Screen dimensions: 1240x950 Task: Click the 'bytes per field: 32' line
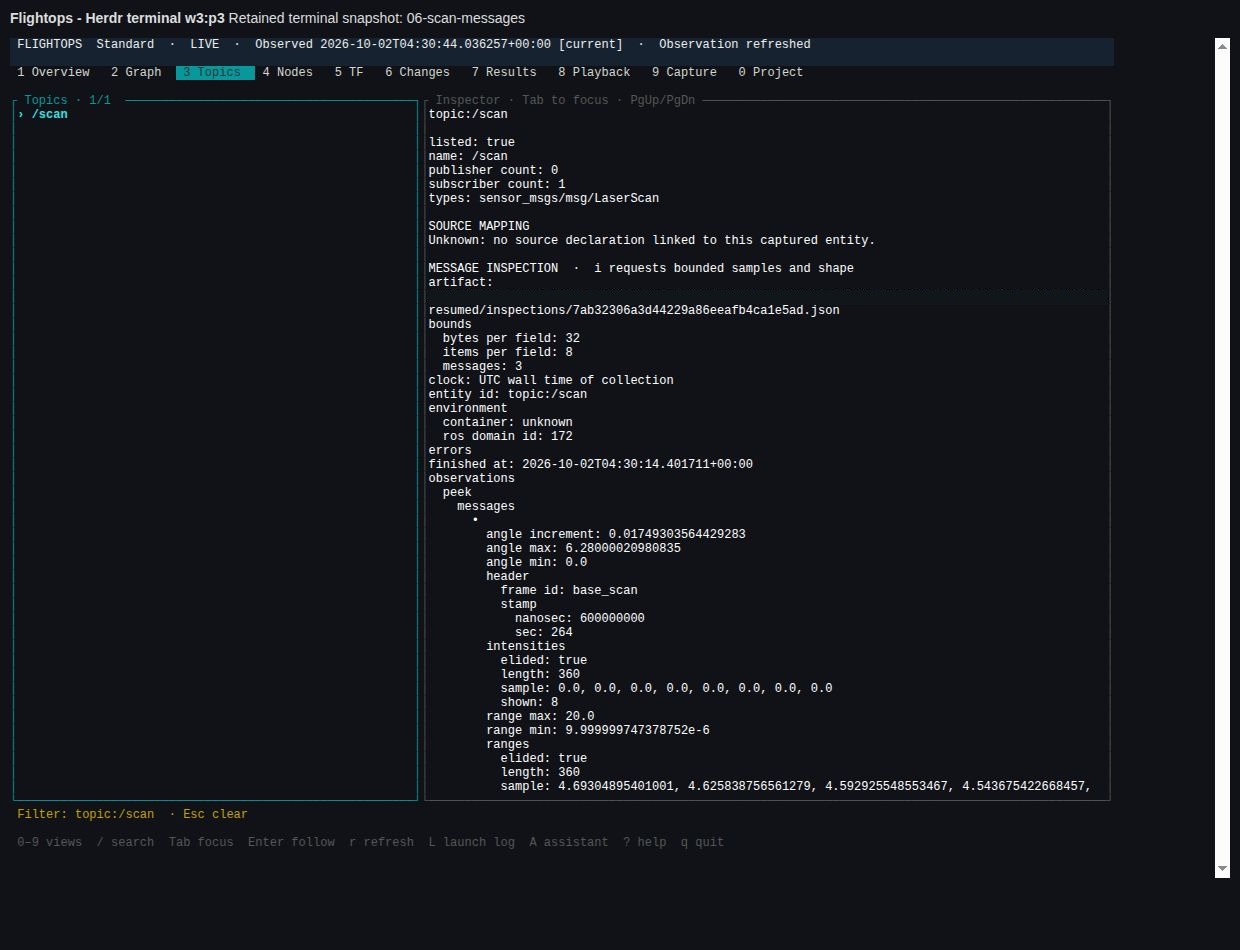(x=511, y=338)
